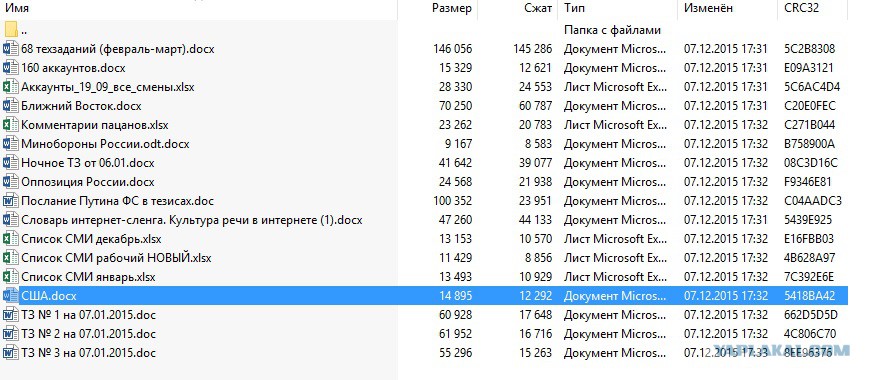The image size is (876, 380).
Task: Select highlighted file name США.docx
Action: coord(48,296)
